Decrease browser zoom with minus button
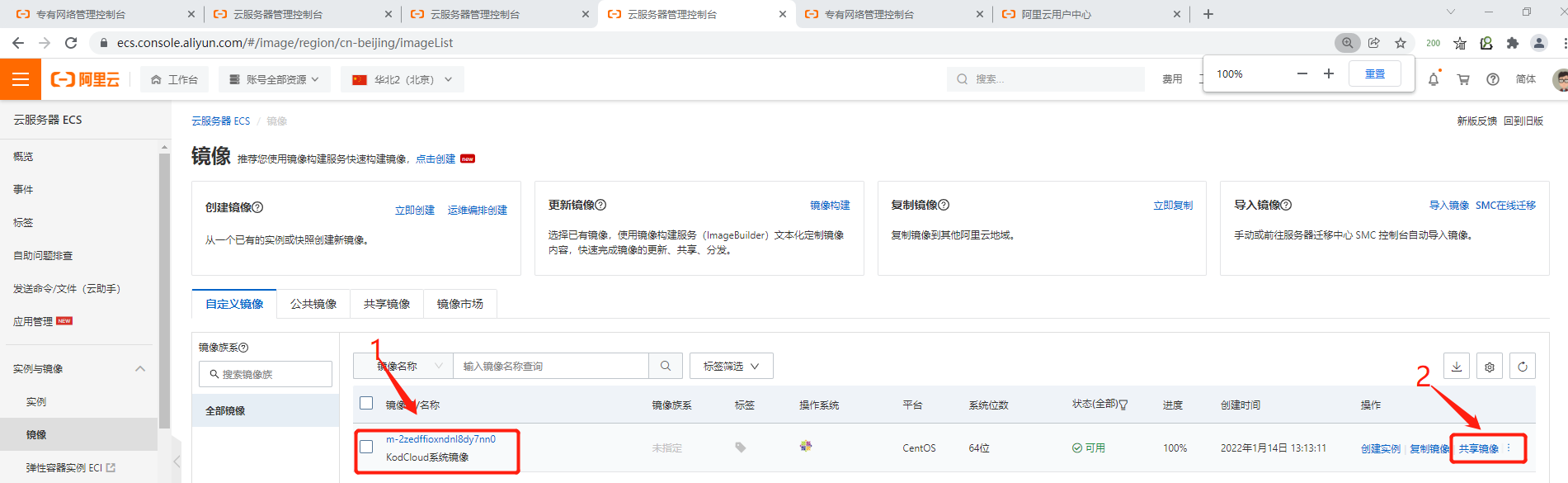Screen dimensions: 1568x483 pos(1302,73)
